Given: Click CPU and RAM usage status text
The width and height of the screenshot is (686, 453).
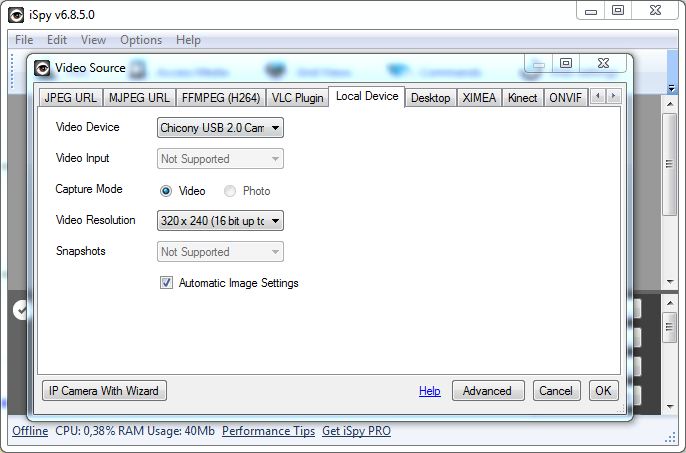Looking at the screenshot, I should (x=135, y=431).
